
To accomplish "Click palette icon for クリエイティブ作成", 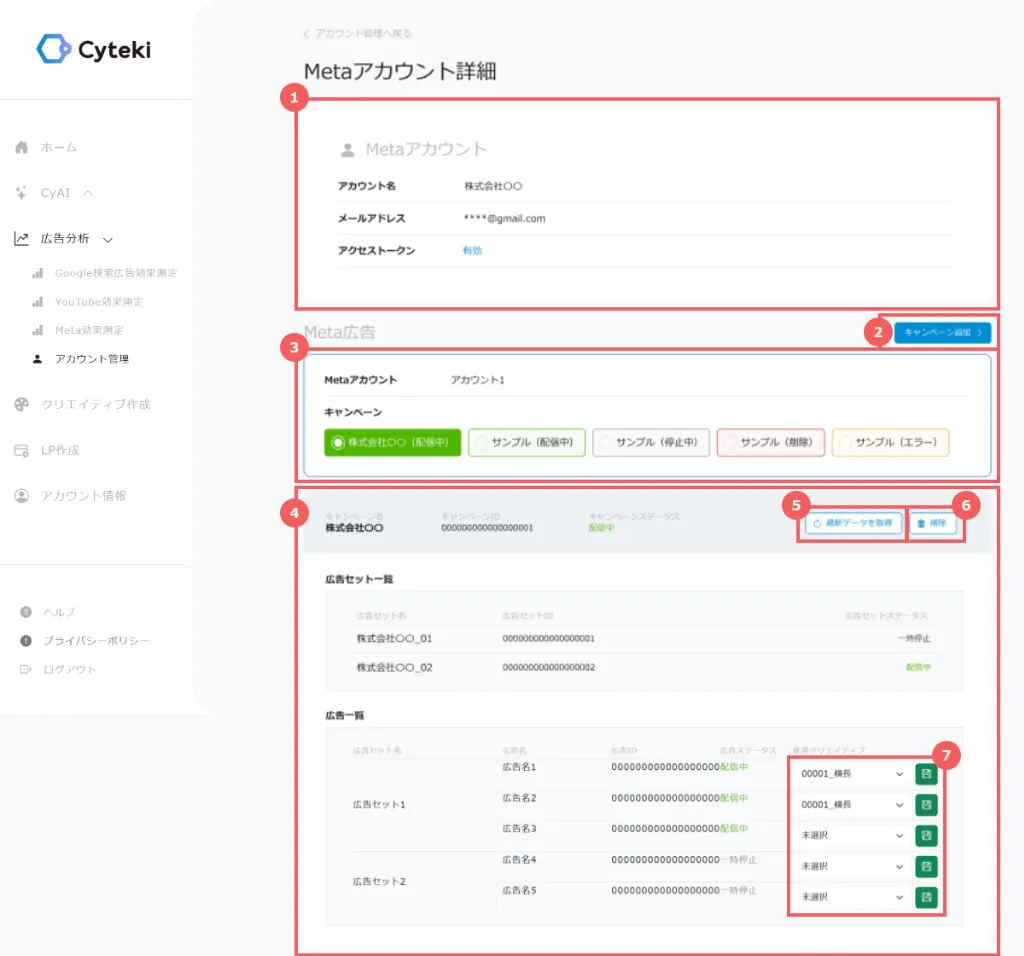I will click(22, 404).
